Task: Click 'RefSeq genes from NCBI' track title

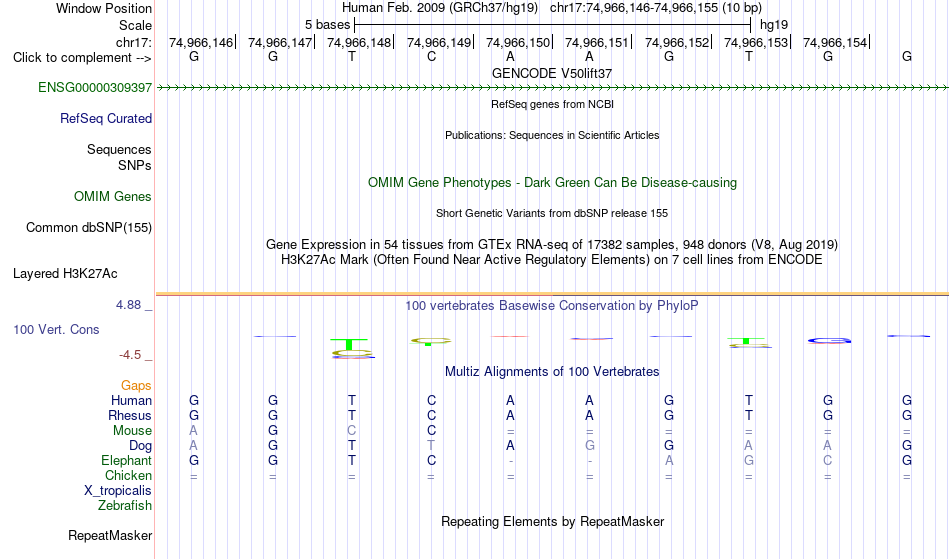Action: pyautogui.click(x=553, y=104)
